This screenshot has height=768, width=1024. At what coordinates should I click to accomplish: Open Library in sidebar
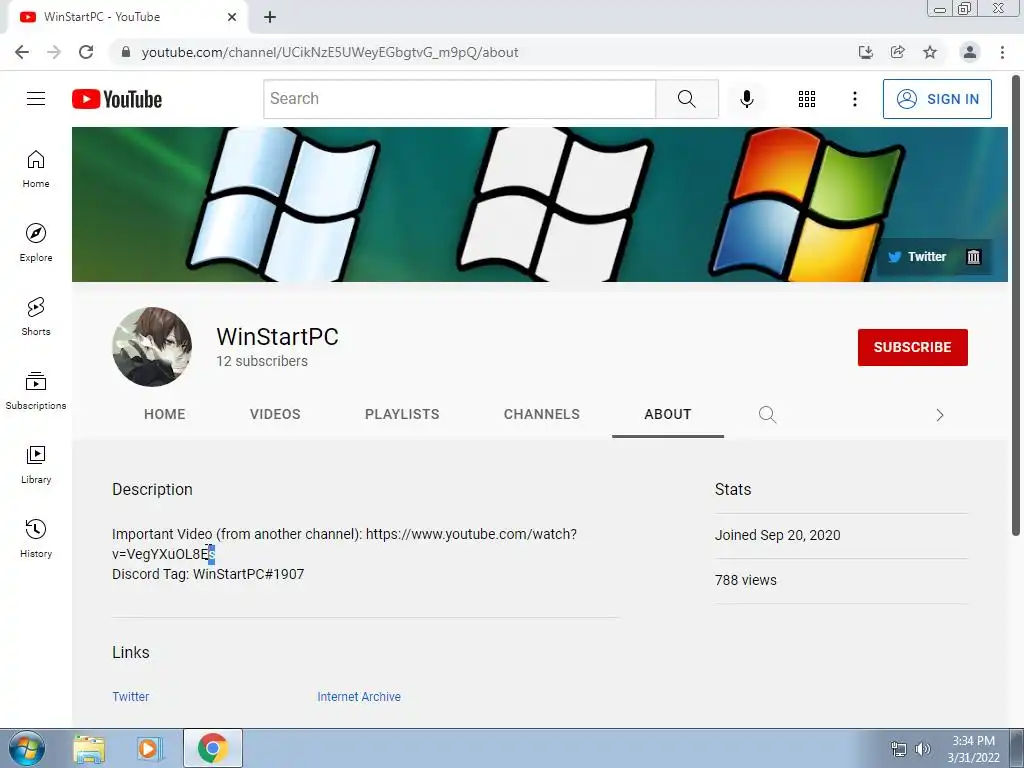(36, 464)
